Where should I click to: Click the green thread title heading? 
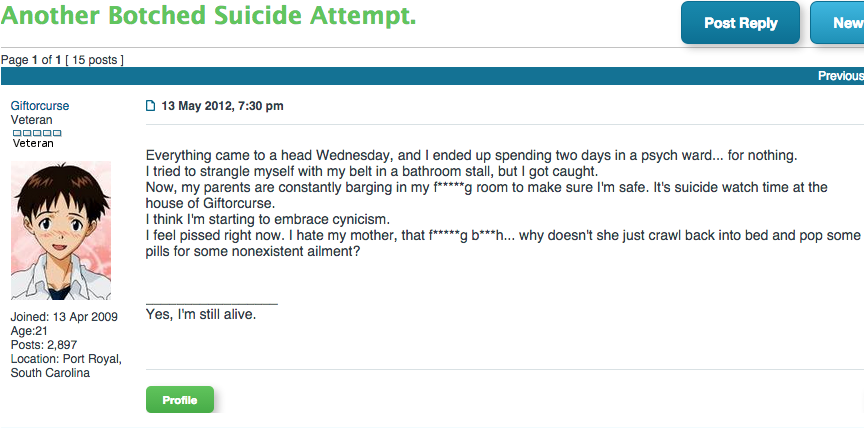pyautogui.click(x=208, y=15)
